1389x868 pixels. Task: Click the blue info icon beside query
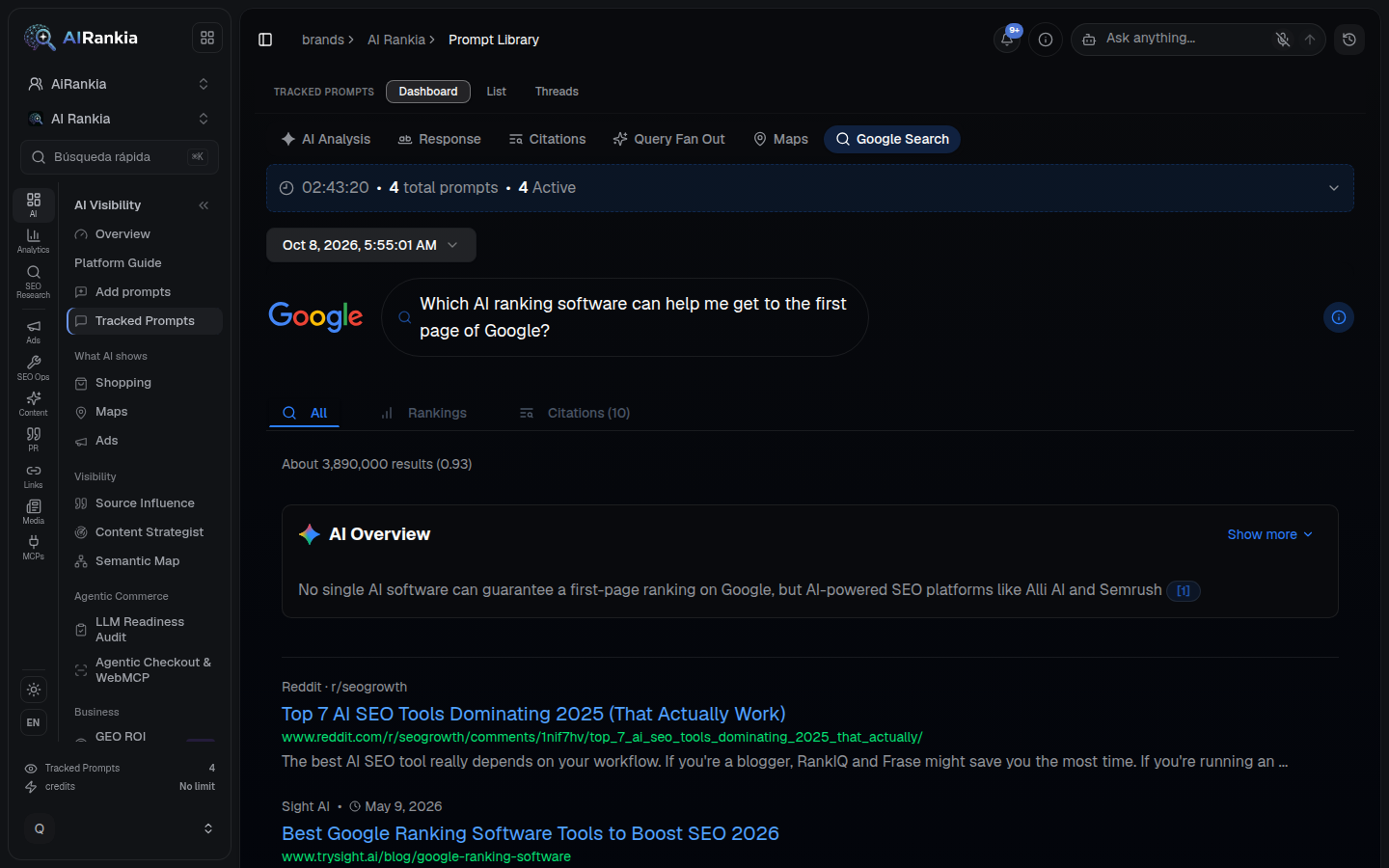point(1339,317)
